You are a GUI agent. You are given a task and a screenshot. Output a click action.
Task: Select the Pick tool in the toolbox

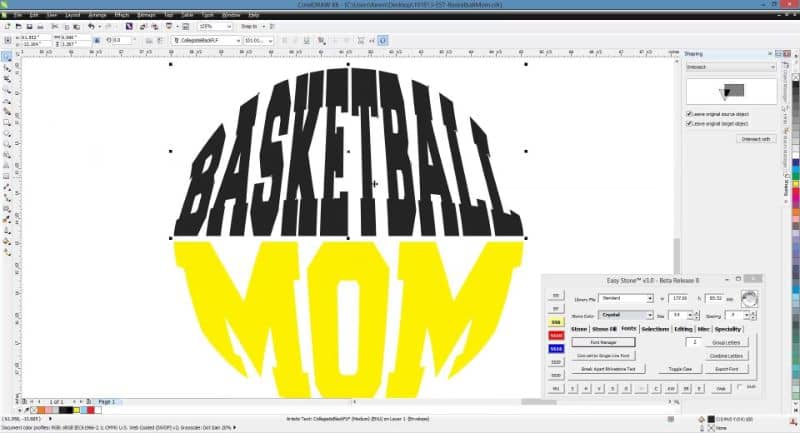[x=7, y=56]
